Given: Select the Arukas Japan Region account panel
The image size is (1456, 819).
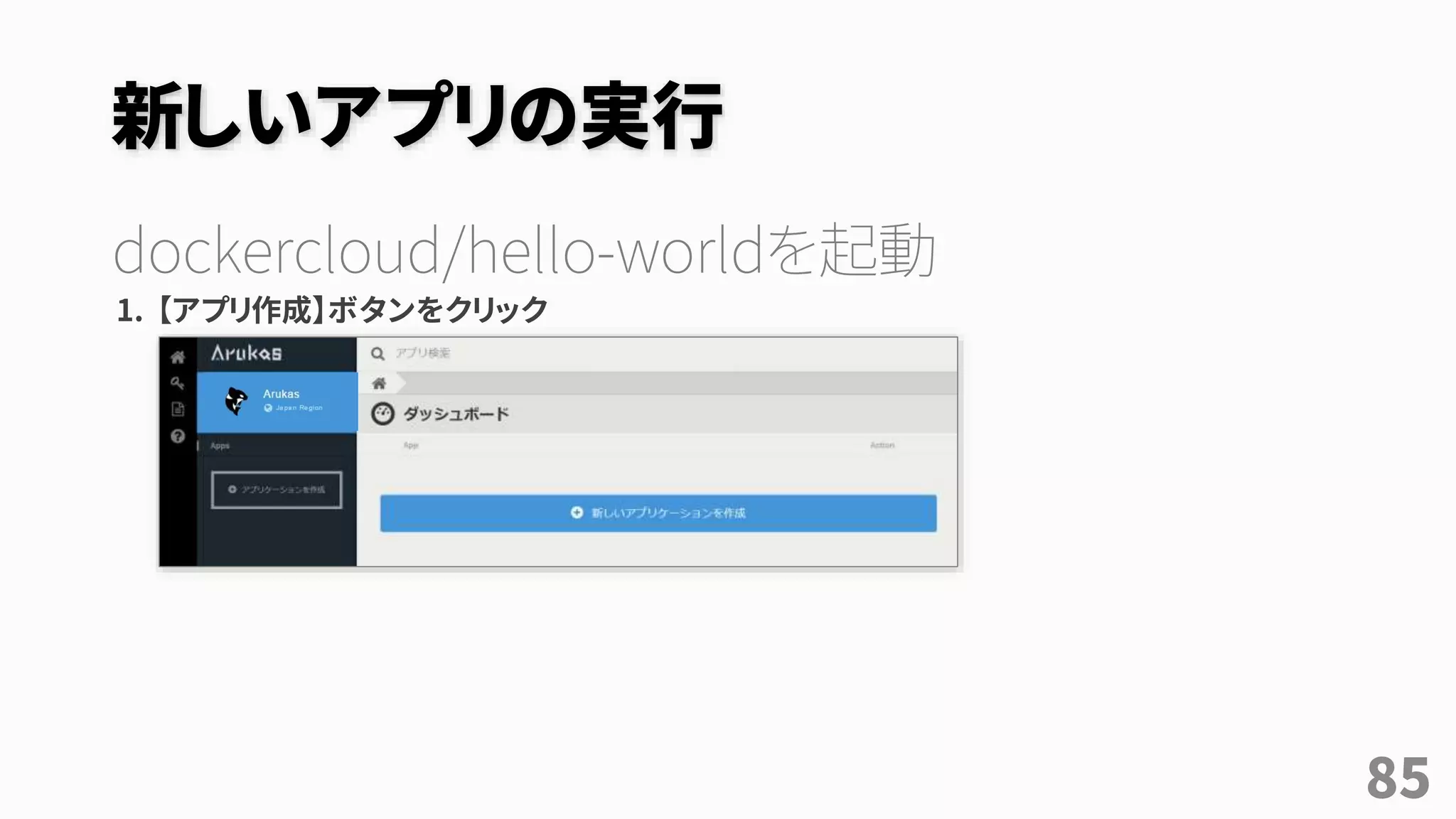Looking at the screenshot, I should (x=277, y=402).
